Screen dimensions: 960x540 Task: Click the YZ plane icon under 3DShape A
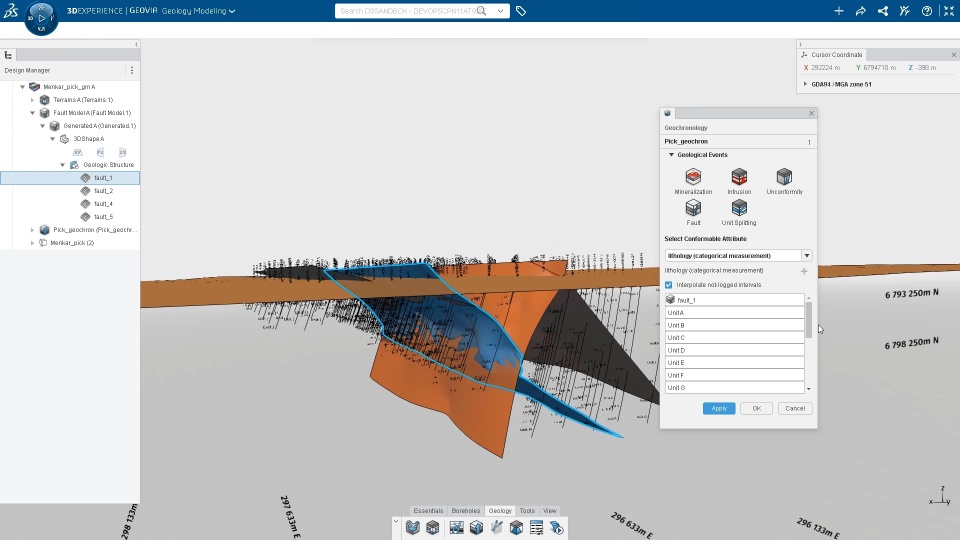(x=100, y=152)
